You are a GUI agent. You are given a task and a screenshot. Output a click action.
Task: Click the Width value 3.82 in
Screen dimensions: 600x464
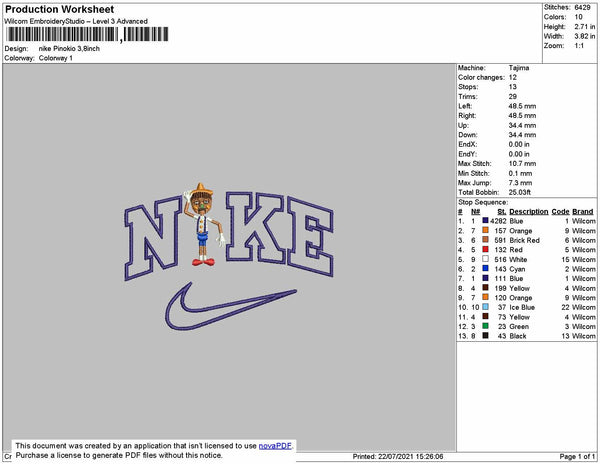584,36
